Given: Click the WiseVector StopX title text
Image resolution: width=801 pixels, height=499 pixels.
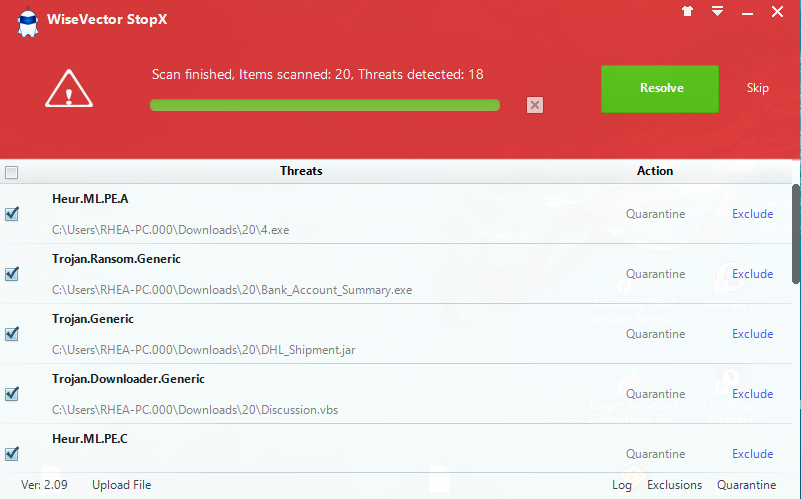Looking at the screenshot, I should [107, 19].
